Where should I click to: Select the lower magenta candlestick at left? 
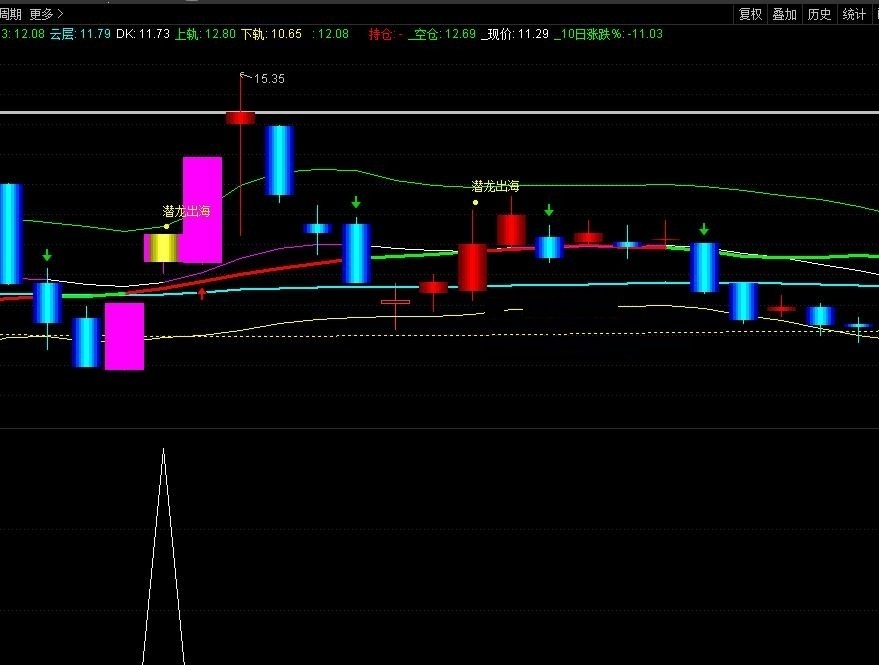[124, 336]
